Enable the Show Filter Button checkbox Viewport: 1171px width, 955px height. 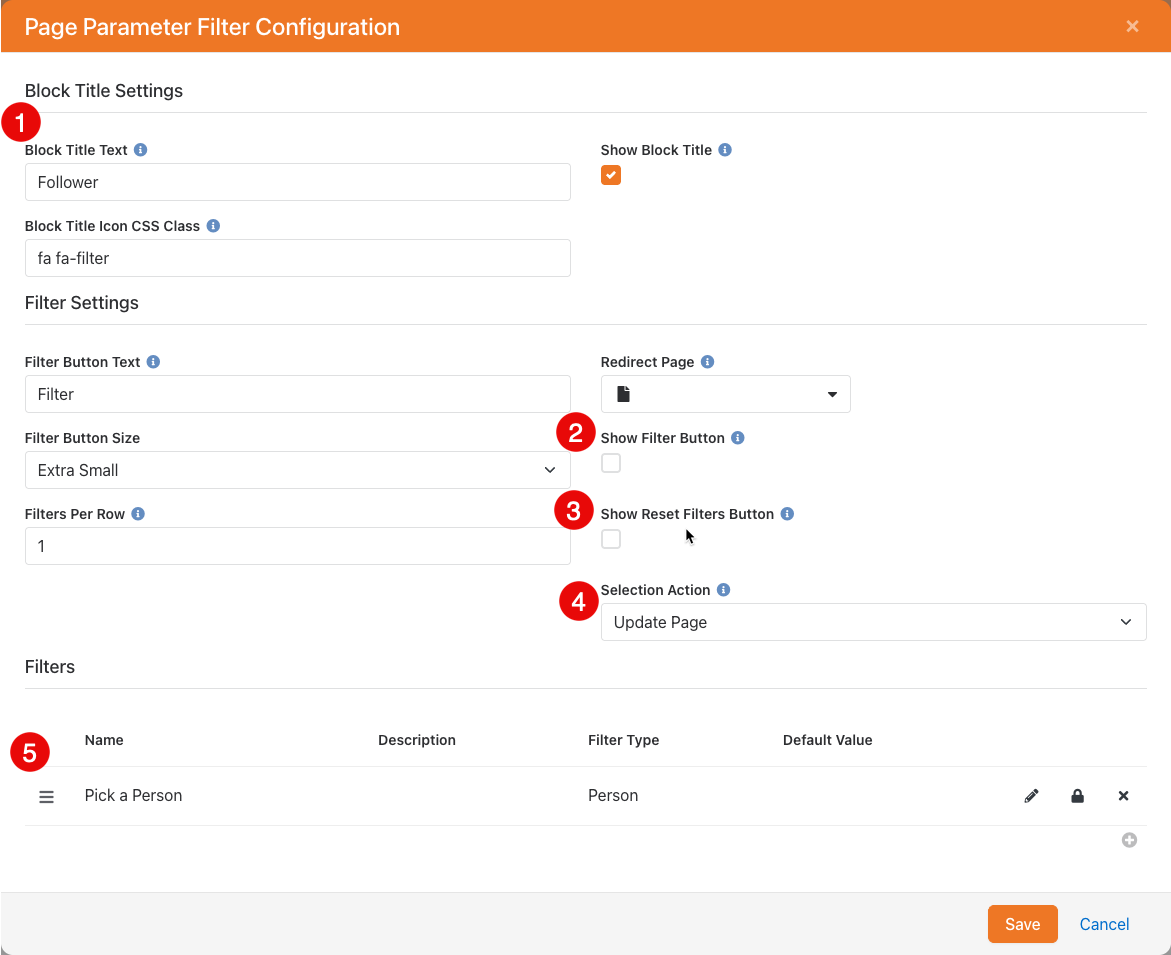pyautogui.click(x=611, y=463)
